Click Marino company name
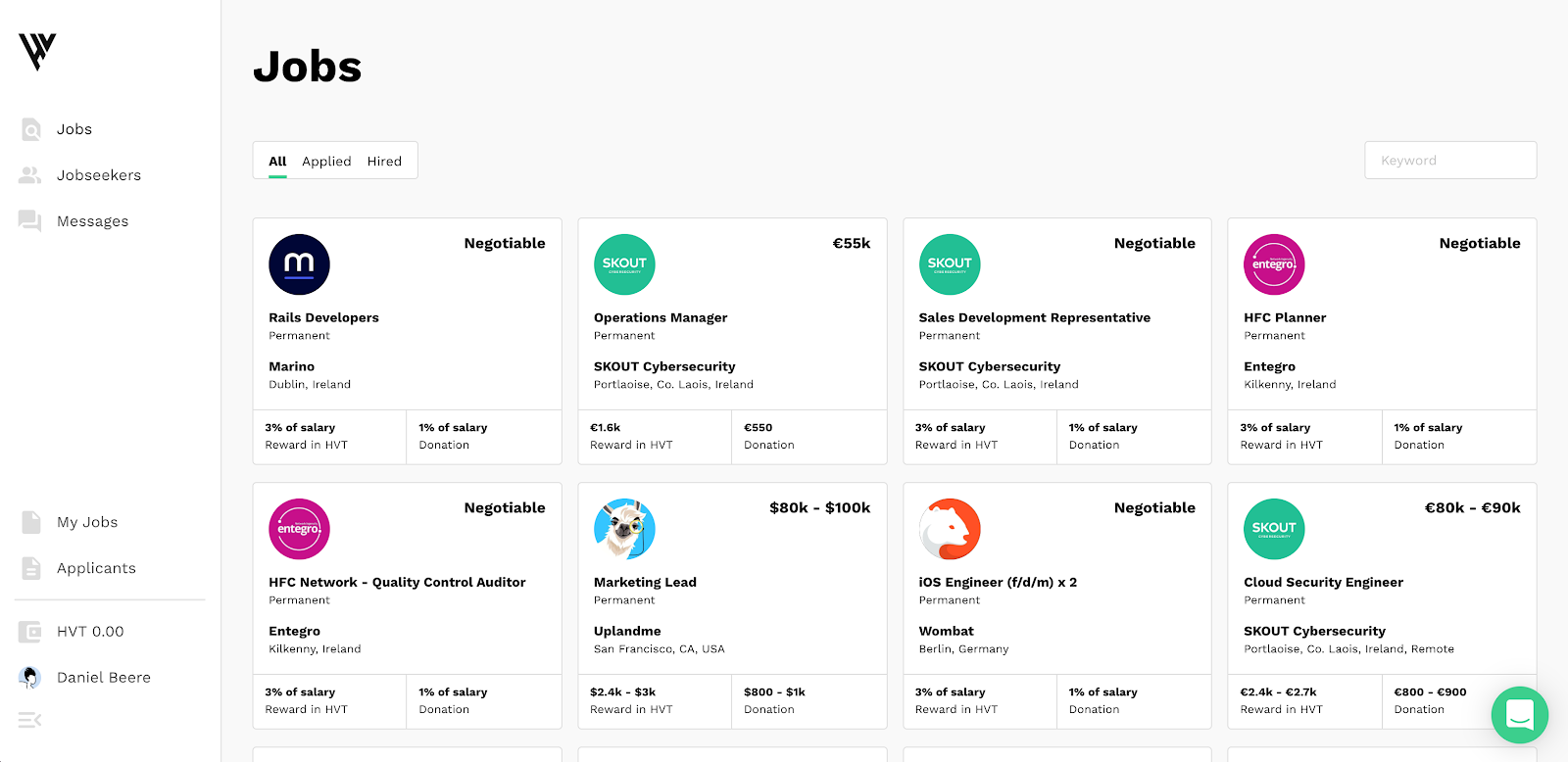This screenshot has width=1568, height=762. [292, 366]
